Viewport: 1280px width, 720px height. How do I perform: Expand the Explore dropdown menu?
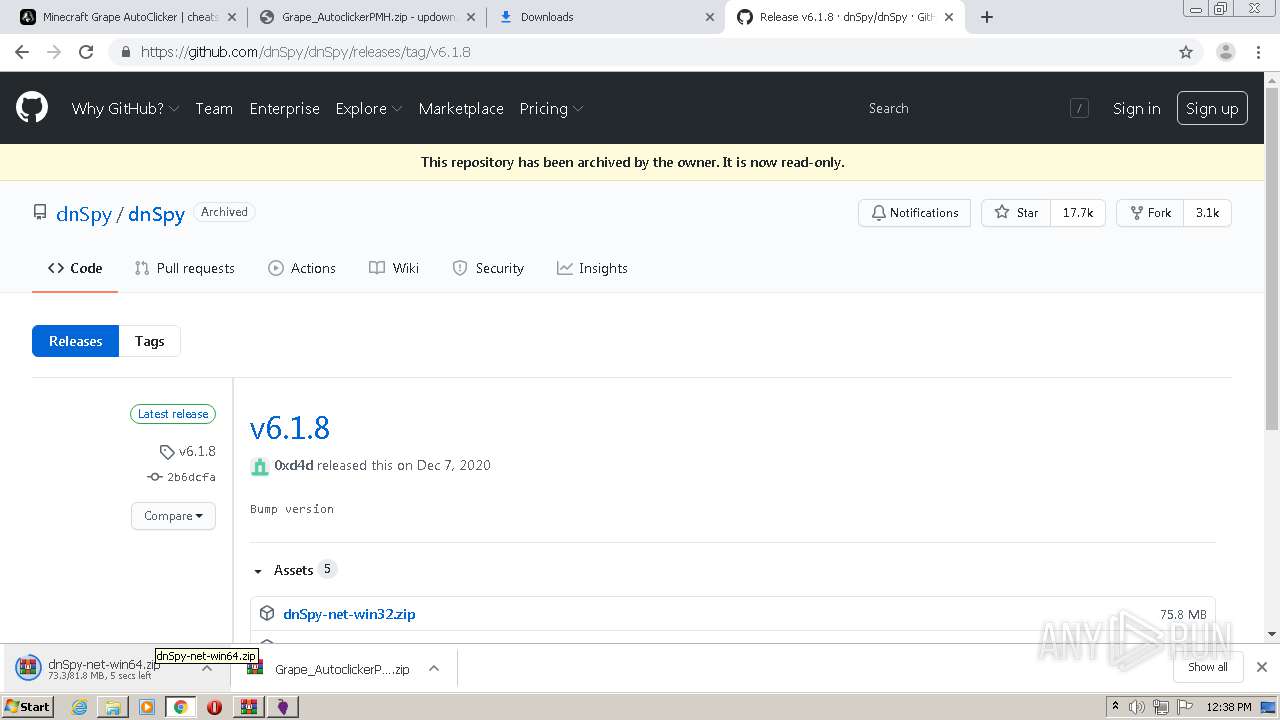coord(369,108)
